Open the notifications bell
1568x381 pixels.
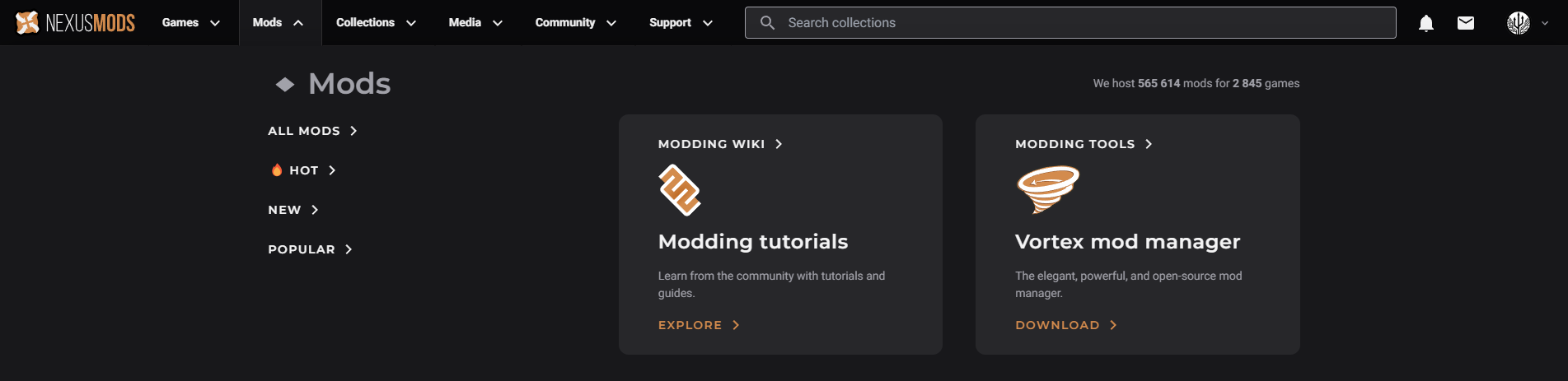(1426, 23)
